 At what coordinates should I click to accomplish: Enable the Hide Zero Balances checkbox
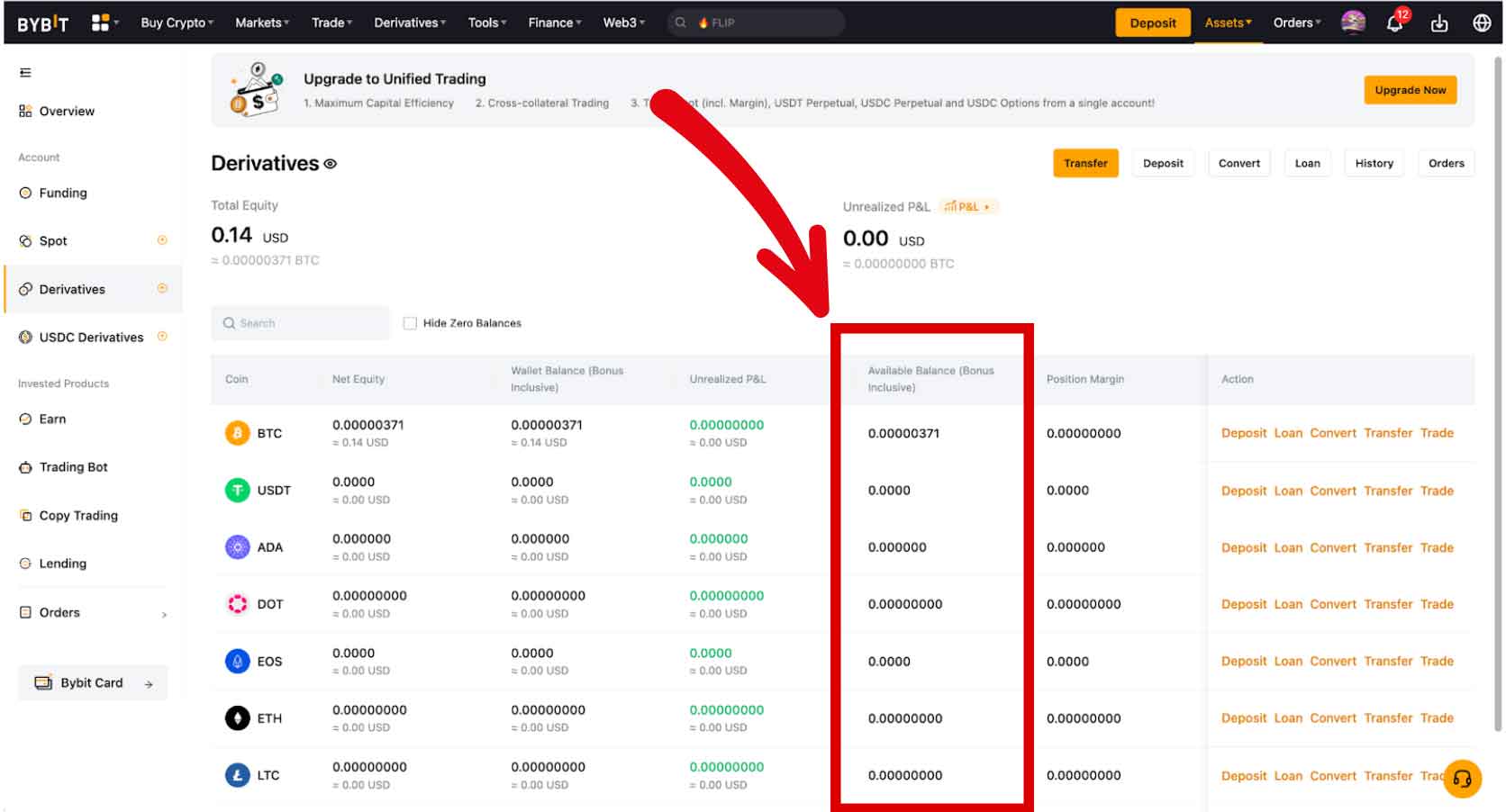coord(410,322)
